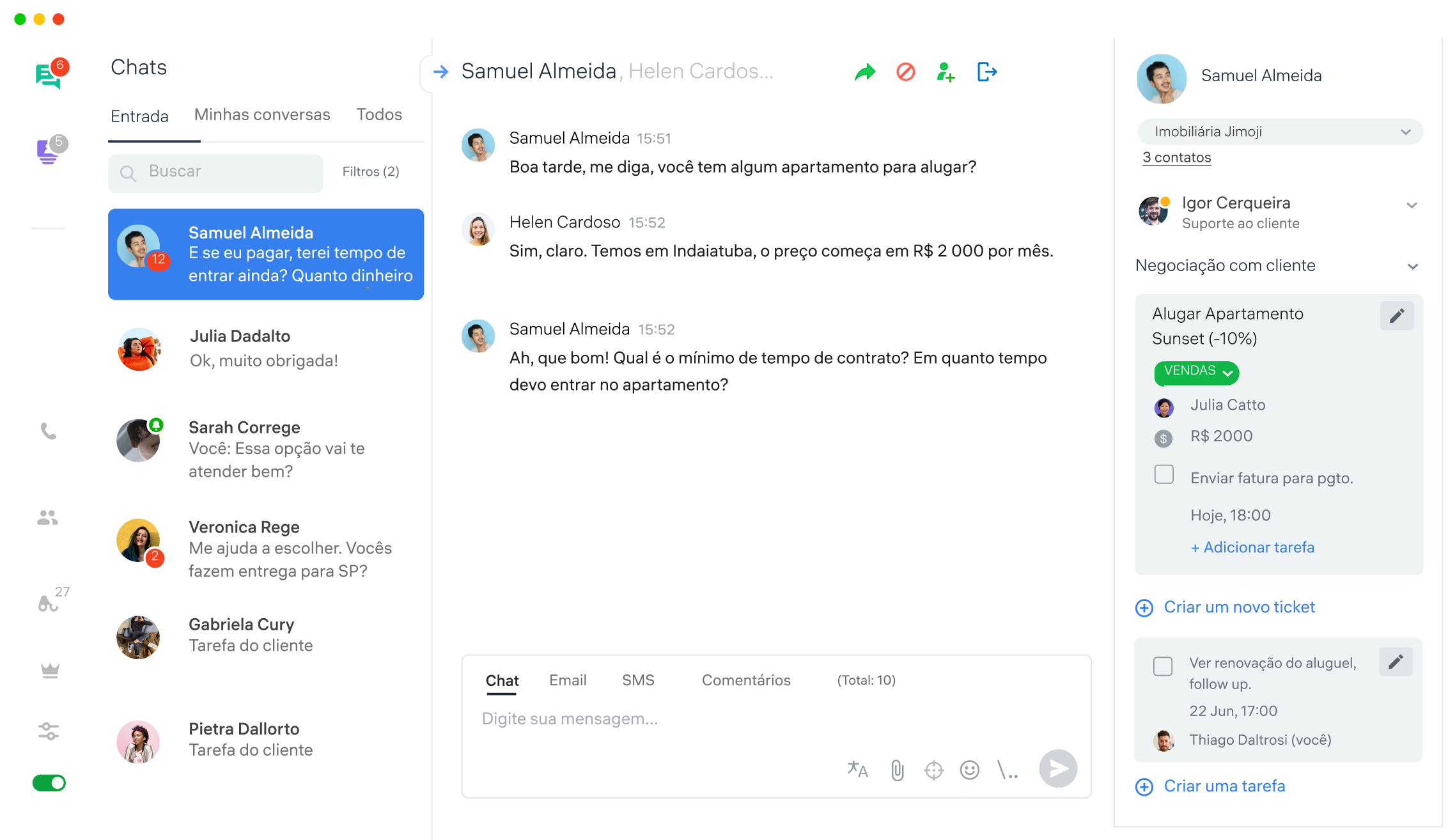Click the paperclip attachment icon
This screenshot has width=1448, height=840.
(898, 770)
